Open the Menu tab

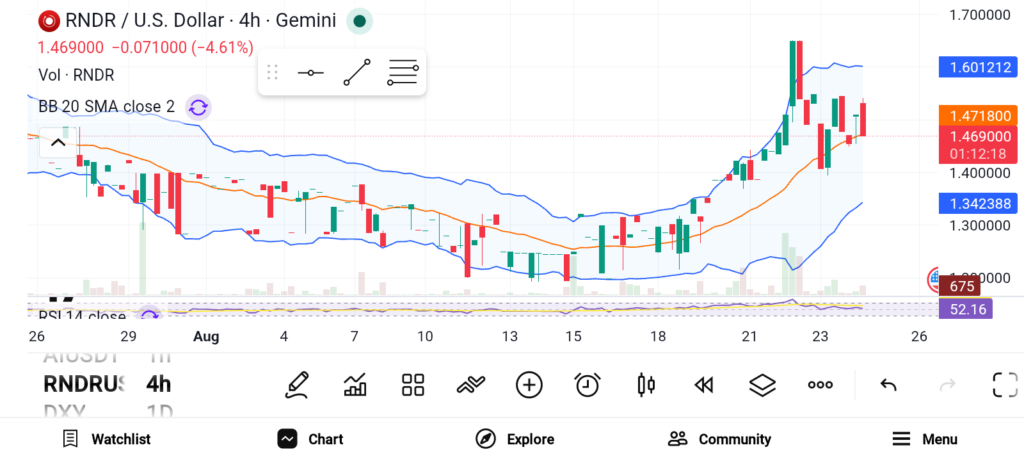click(x=925, y=439)
